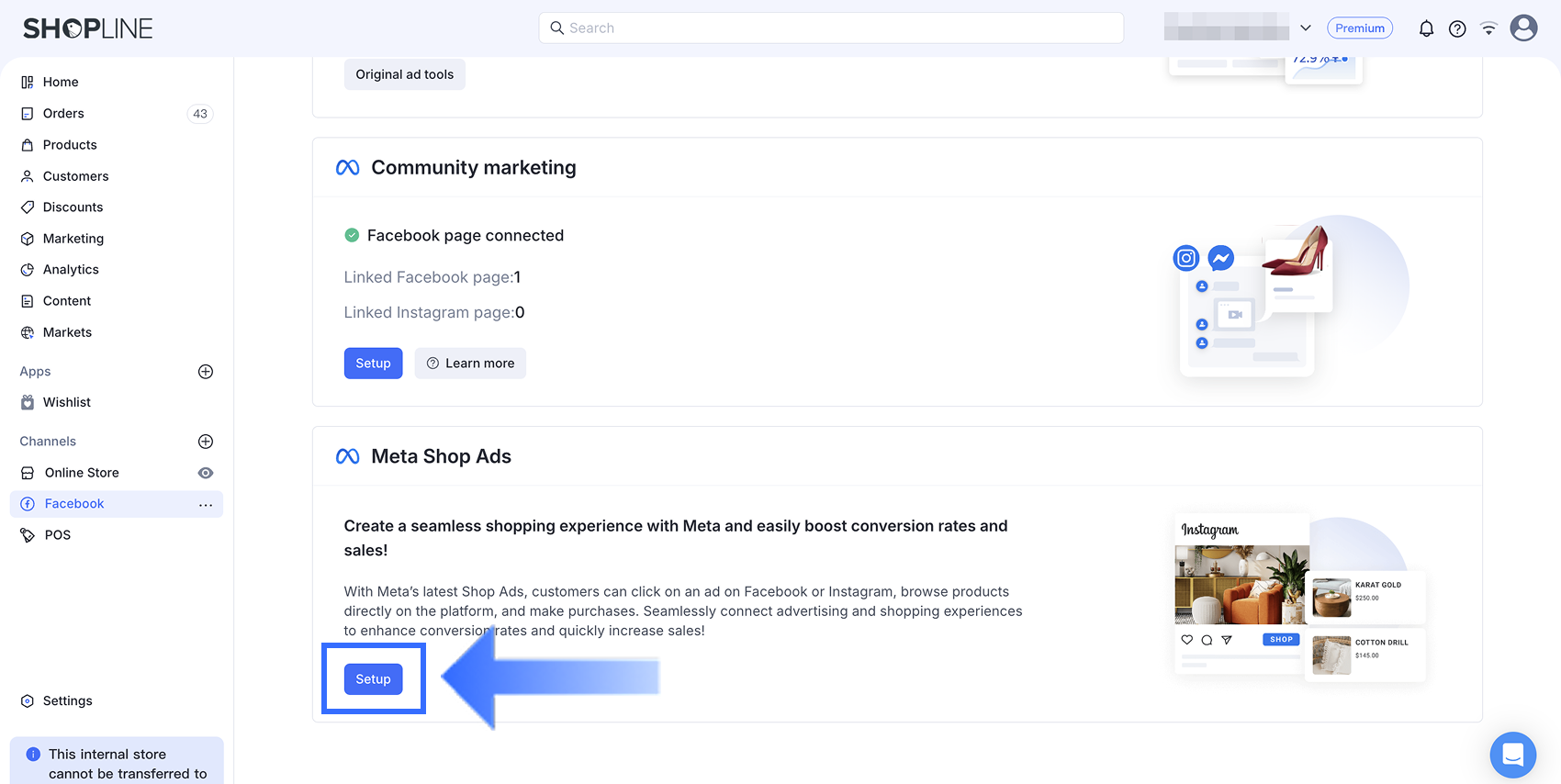The width and height of the screenshot is (1561, 784).
Task: Open the notifications bell
Action: pyautogui.click(x=1426, y=28)
